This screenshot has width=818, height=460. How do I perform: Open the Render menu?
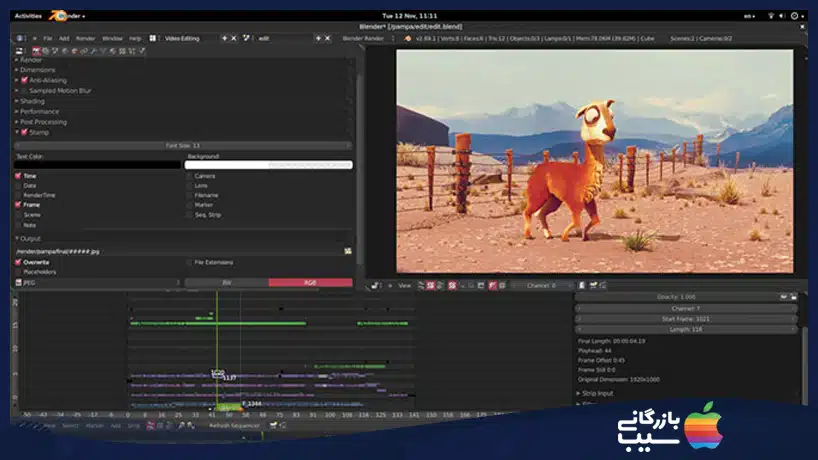pos(86,38)
